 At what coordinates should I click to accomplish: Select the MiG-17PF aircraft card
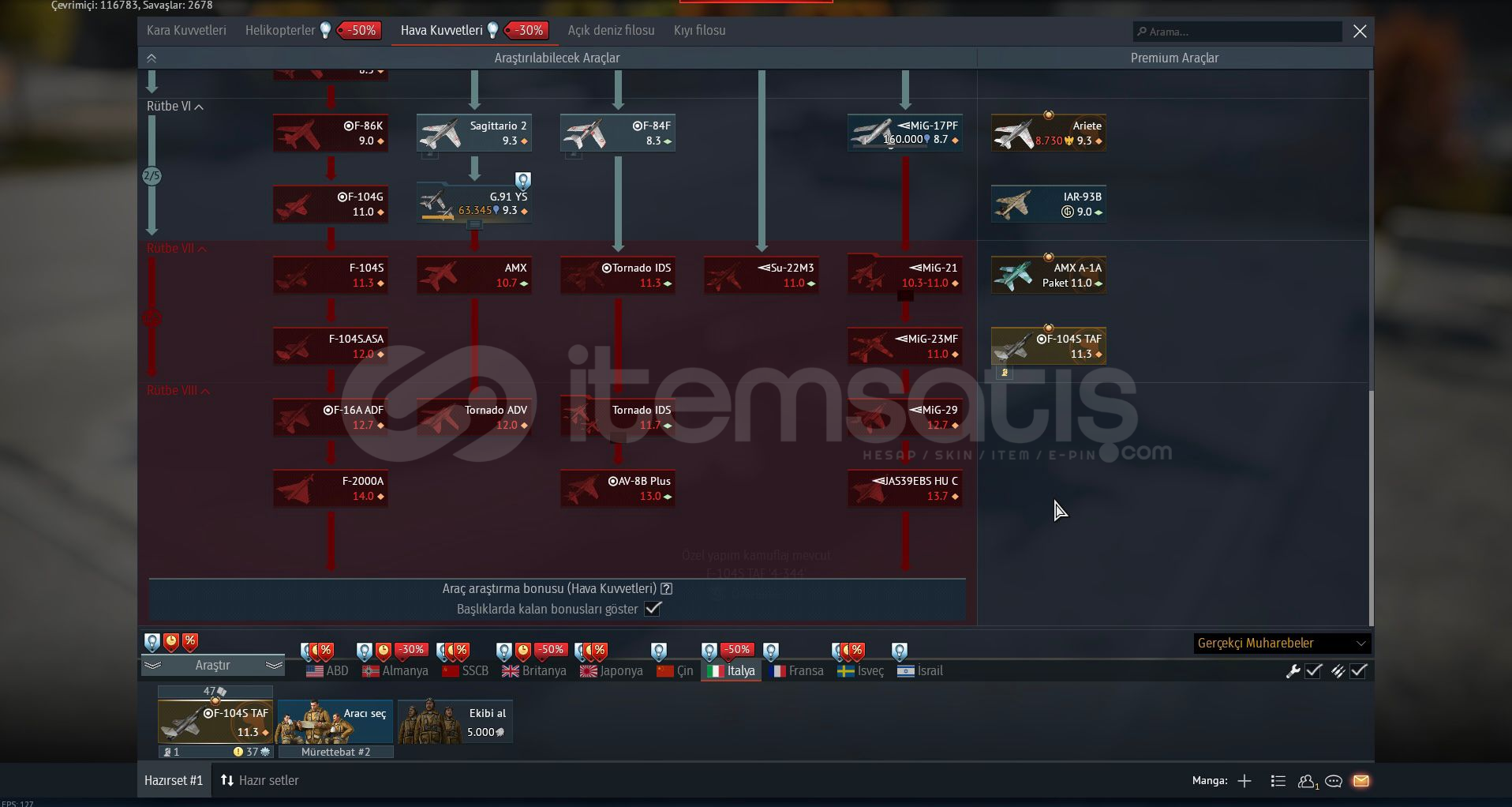pyautogui.click(x=905, y=133)
